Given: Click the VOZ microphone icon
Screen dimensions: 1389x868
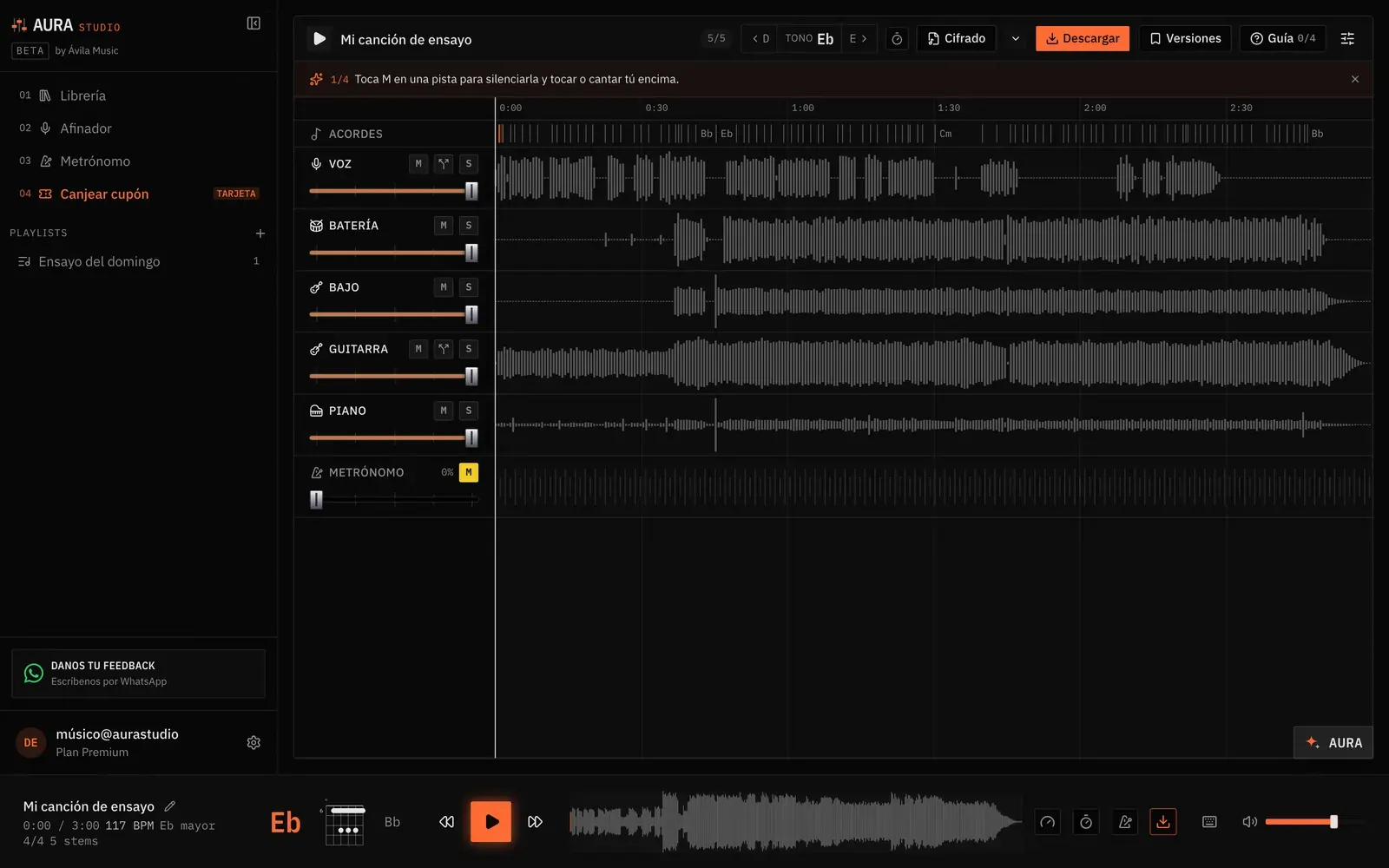Looking at the screenshot, I should 316,164.
